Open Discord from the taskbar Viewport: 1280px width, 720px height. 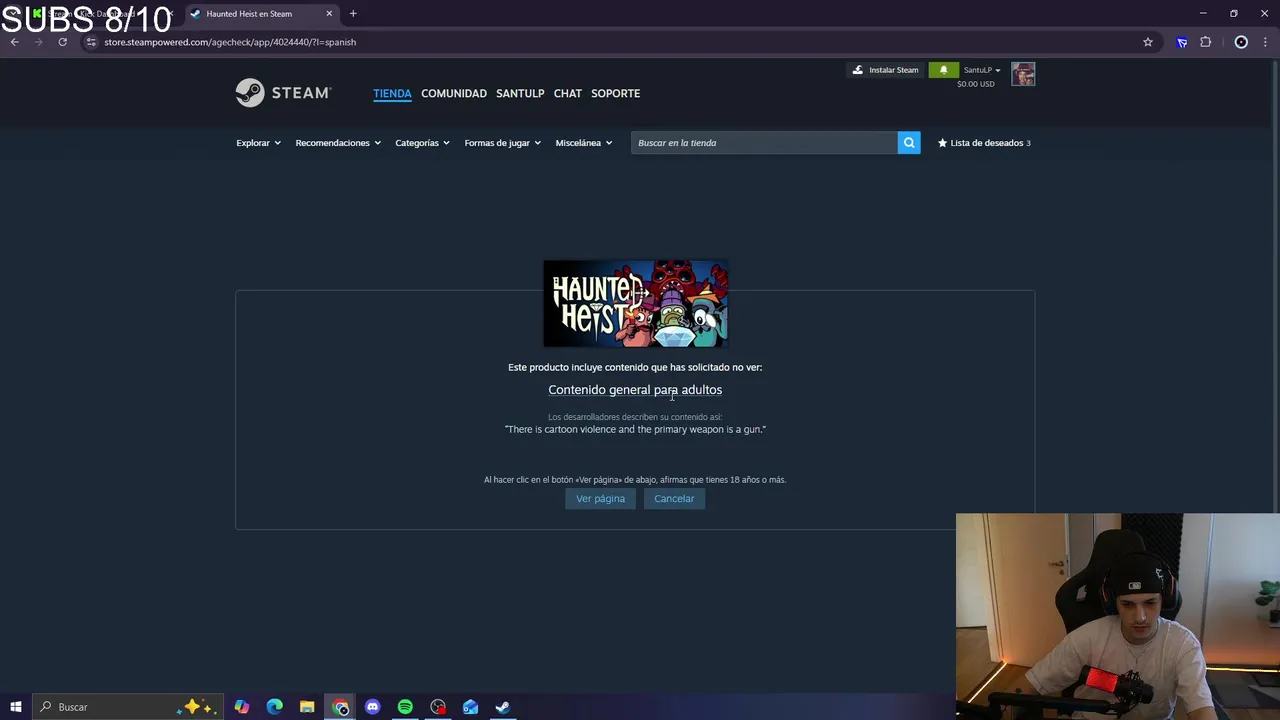pyautogui.click(x=373, y=707)
